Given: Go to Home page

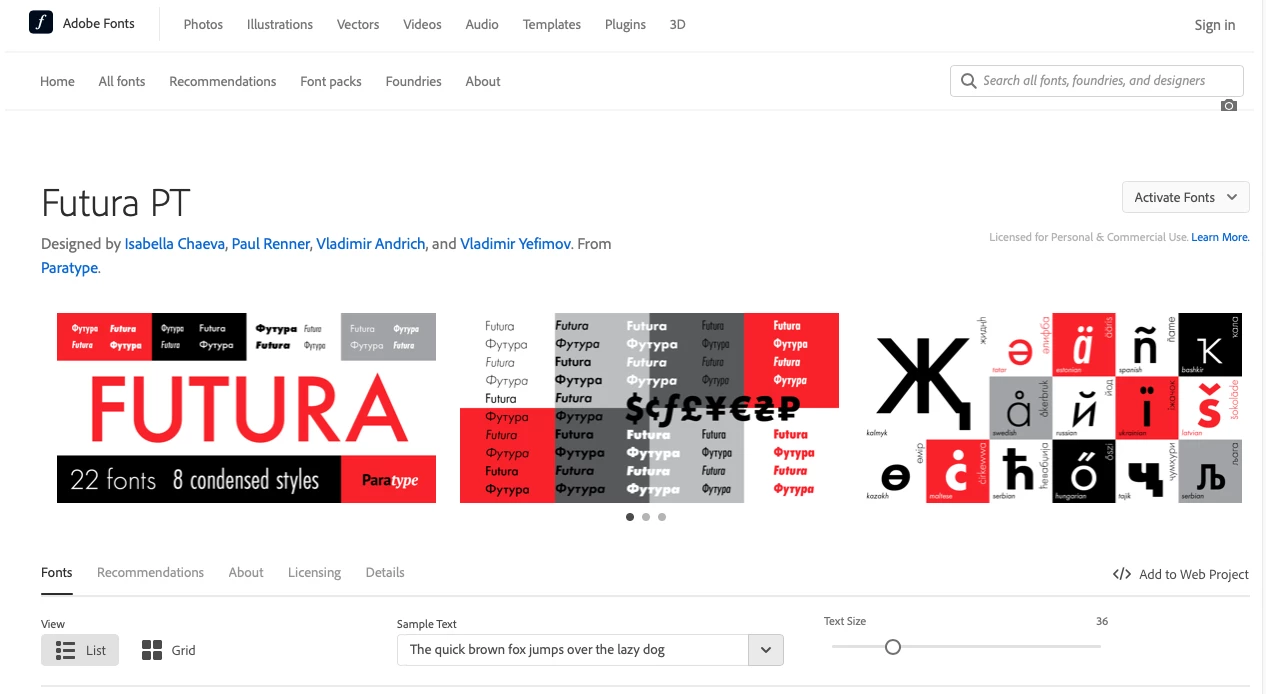Looking at the screenshot, I should click(x=57, y=81).
